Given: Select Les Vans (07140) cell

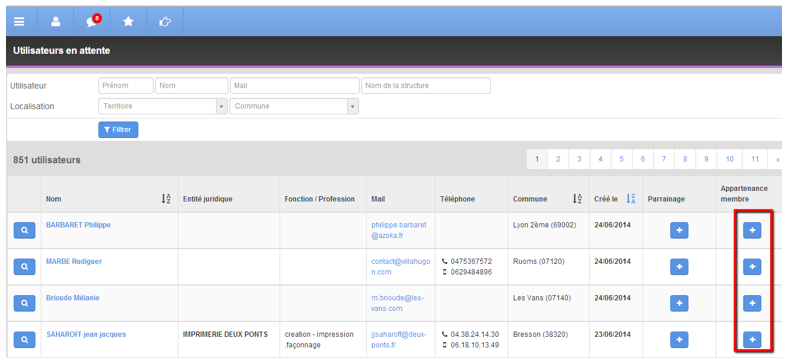Looking at the screenshot, I should pos(542,298).
